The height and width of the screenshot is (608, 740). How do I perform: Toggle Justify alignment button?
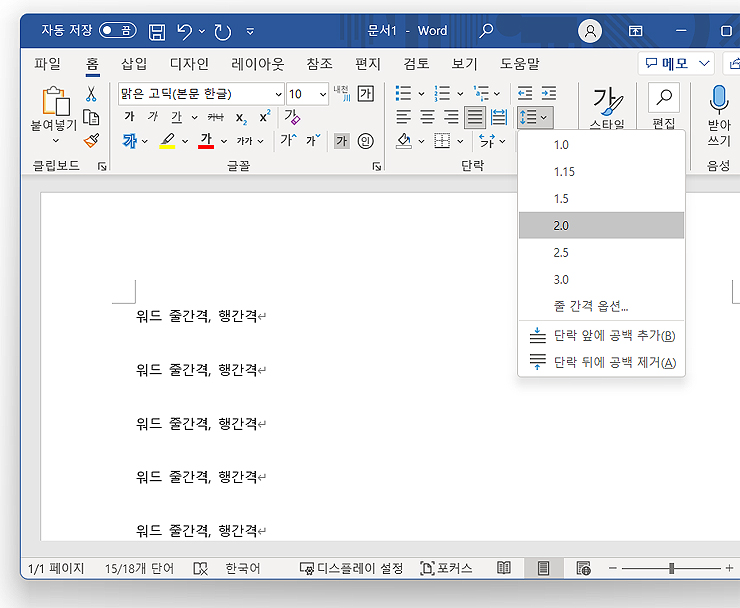tap(475, 117)
